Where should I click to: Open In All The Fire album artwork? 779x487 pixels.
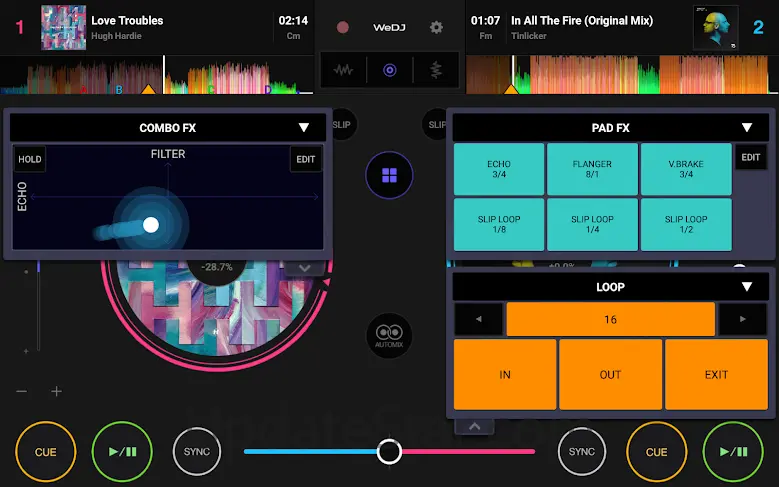click(716, 27)
